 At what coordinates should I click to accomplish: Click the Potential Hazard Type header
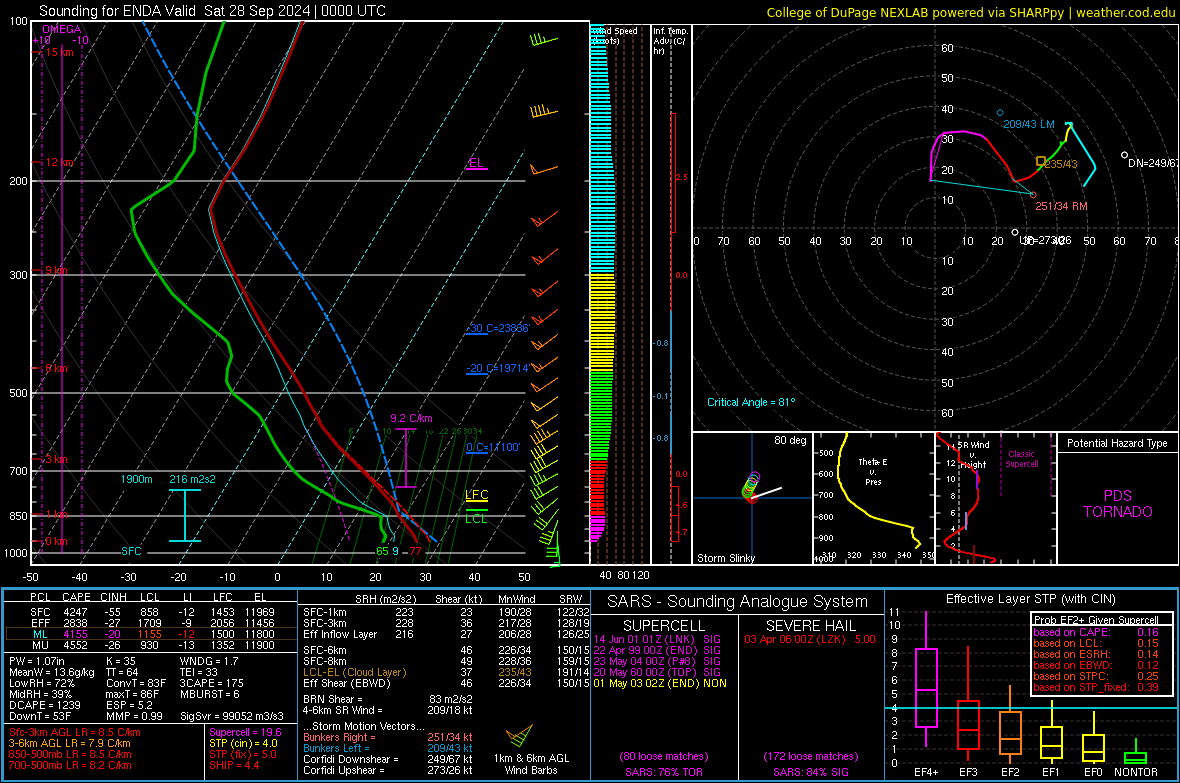click(1117, 443)
